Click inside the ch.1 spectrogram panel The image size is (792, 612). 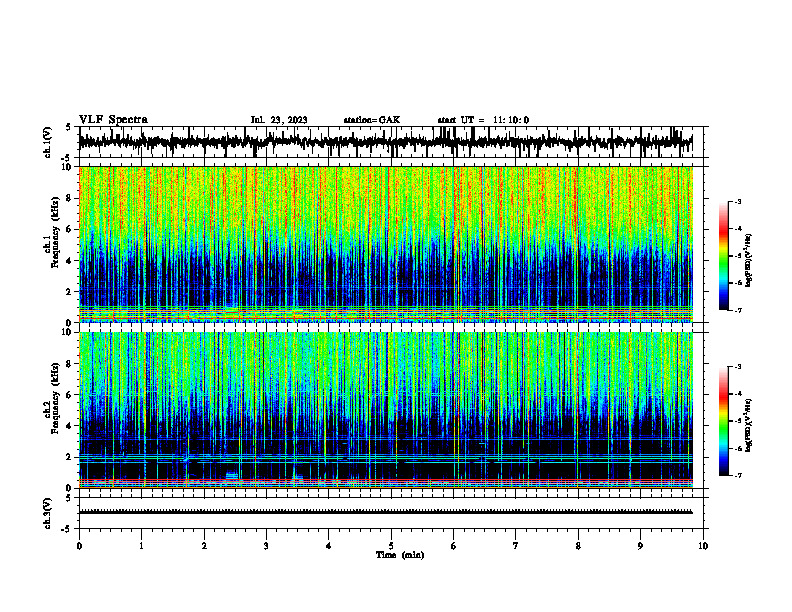click(x=391, y=244)
